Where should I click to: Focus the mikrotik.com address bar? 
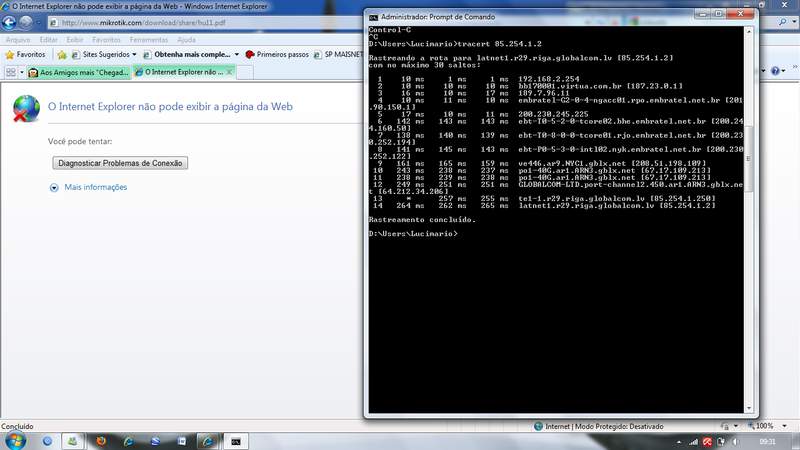tap(204, 22)
